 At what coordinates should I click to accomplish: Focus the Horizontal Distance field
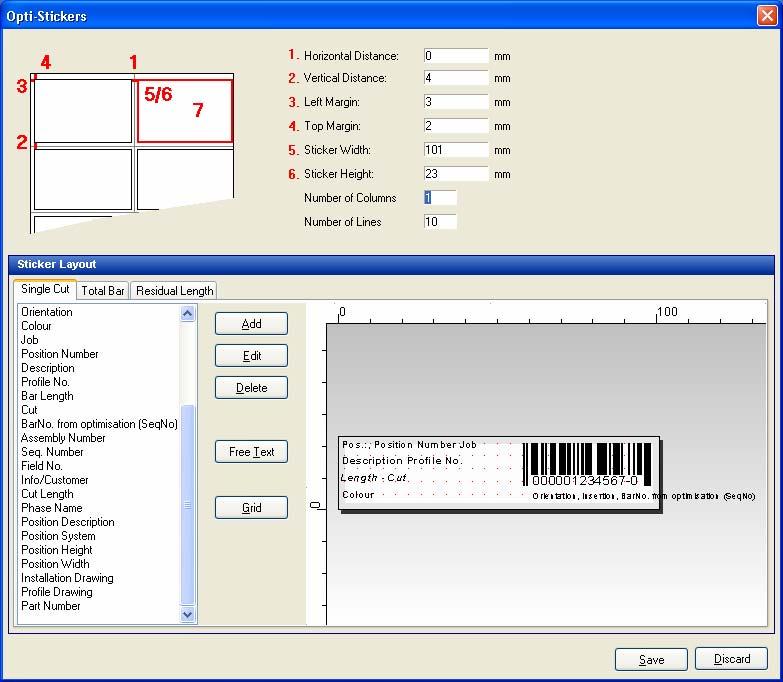coord(456,56)
